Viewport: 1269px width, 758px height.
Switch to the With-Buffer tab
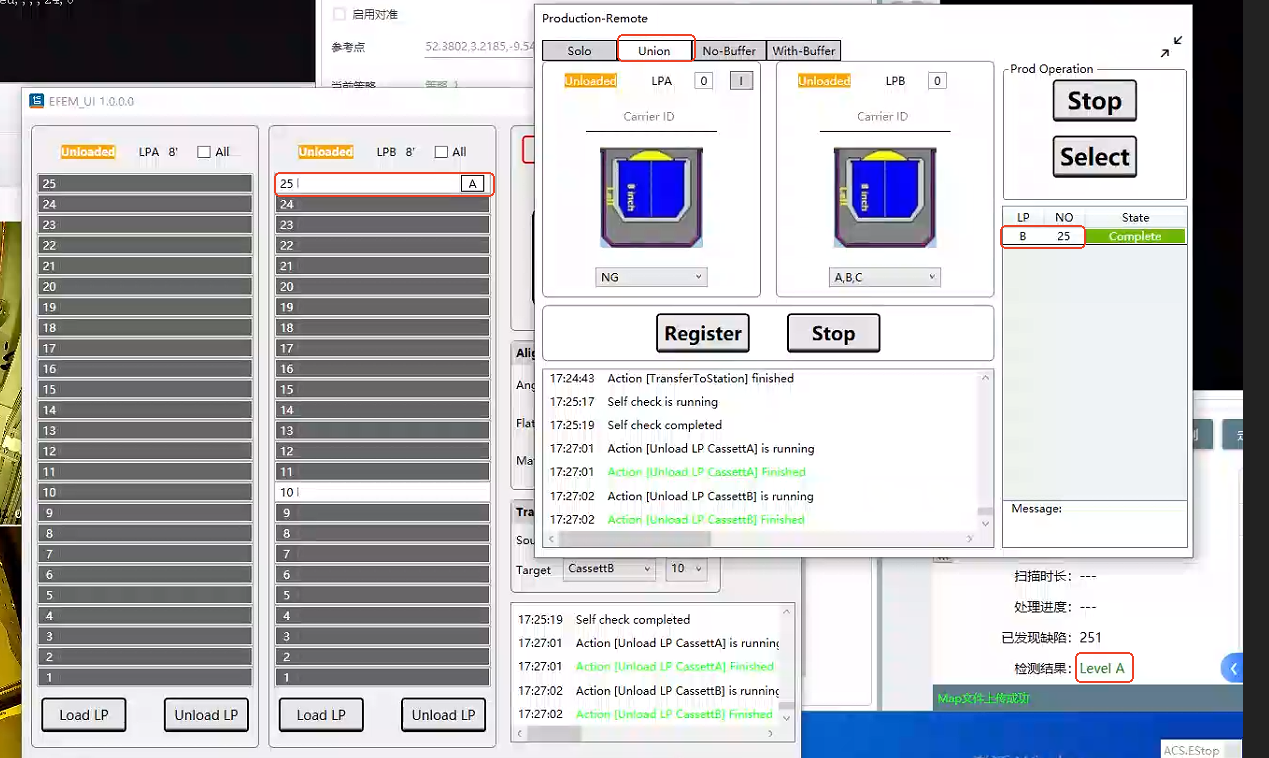(804, 50)
